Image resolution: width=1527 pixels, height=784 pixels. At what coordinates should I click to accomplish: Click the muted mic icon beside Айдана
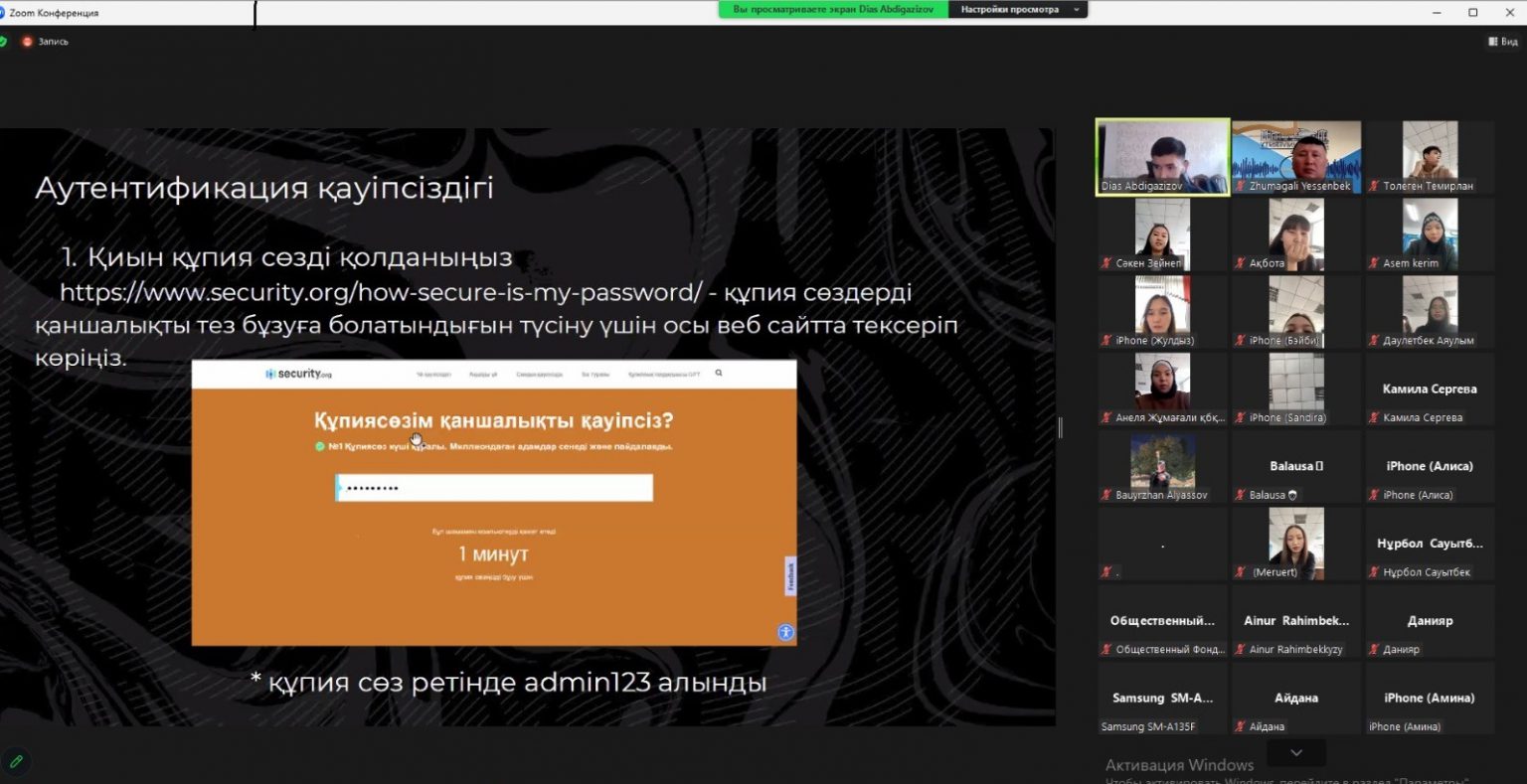pyautogui.click(x=1240, y=727)
